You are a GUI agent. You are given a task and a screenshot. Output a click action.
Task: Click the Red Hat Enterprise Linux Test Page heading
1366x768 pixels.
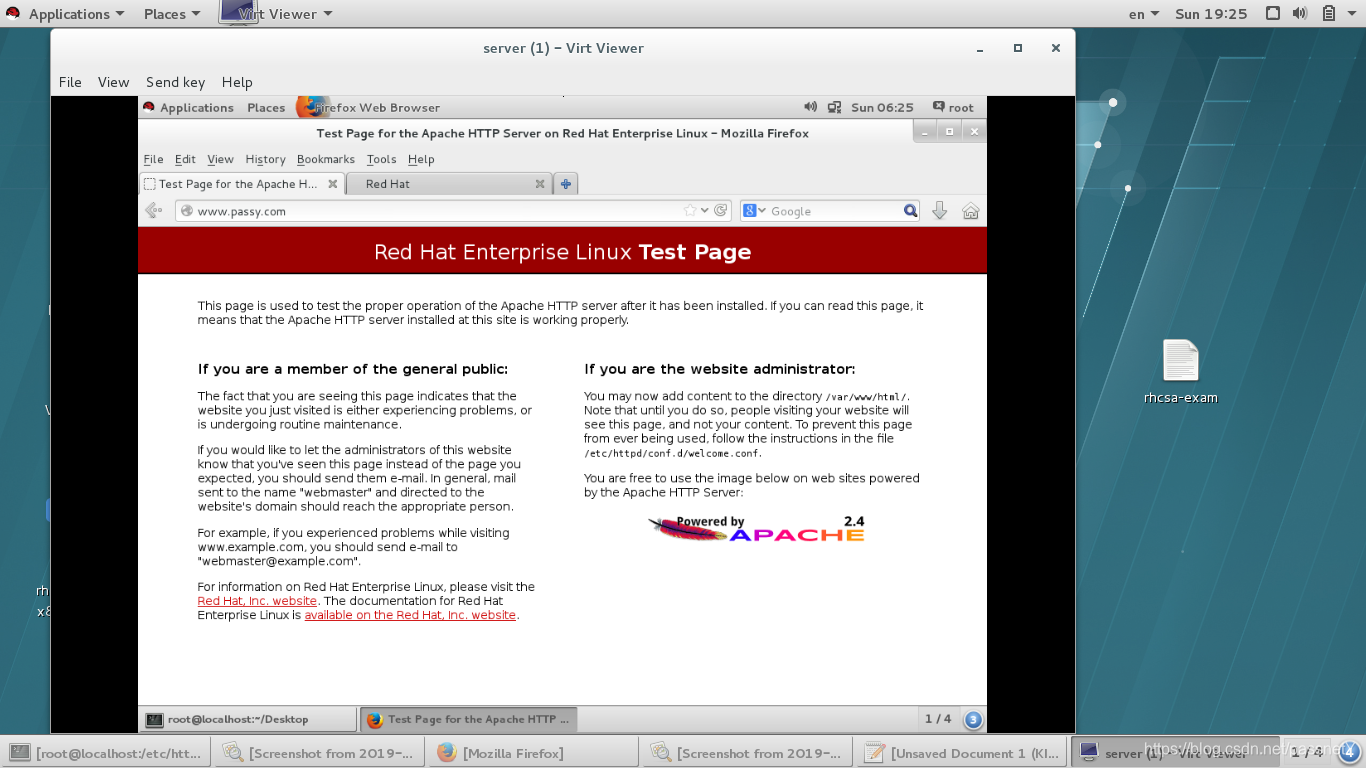[562, 252]
